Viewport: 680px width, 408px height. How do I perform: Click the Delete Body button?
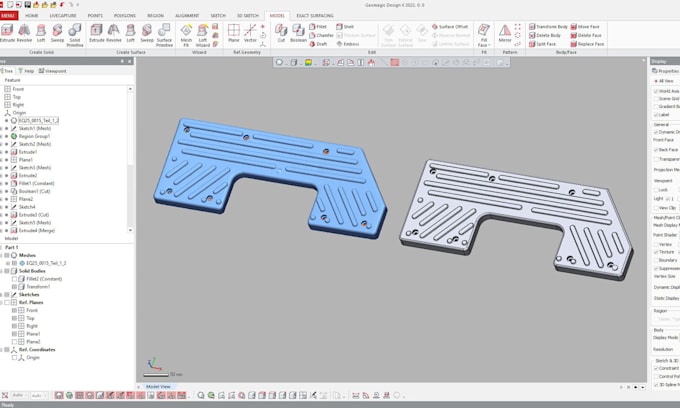coord(545,35)
